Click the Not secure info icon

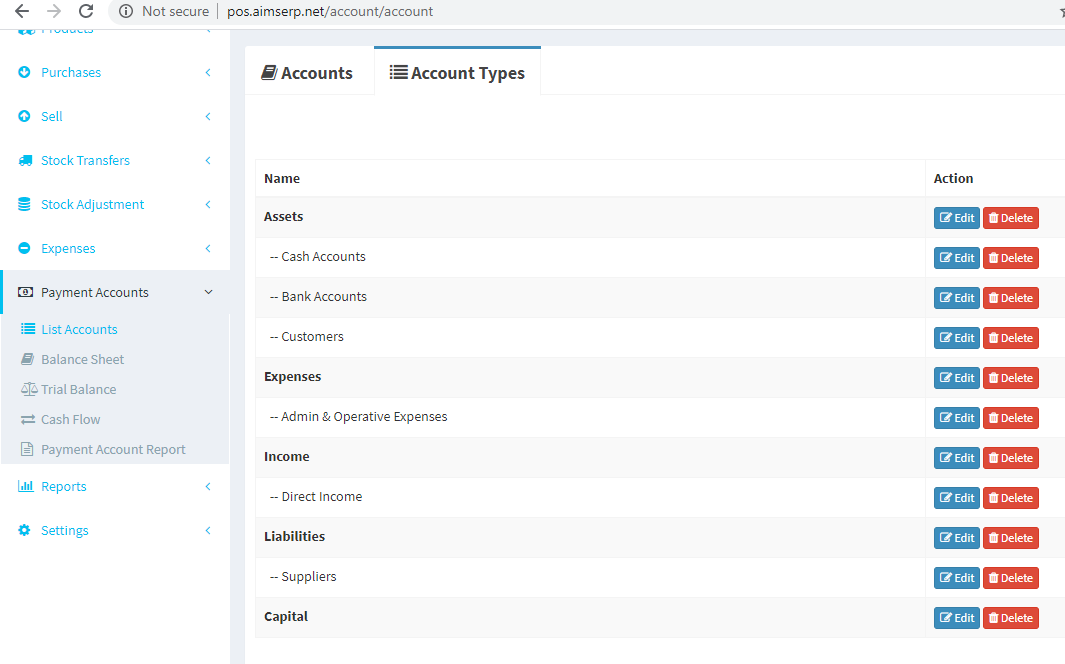[126, 11]
